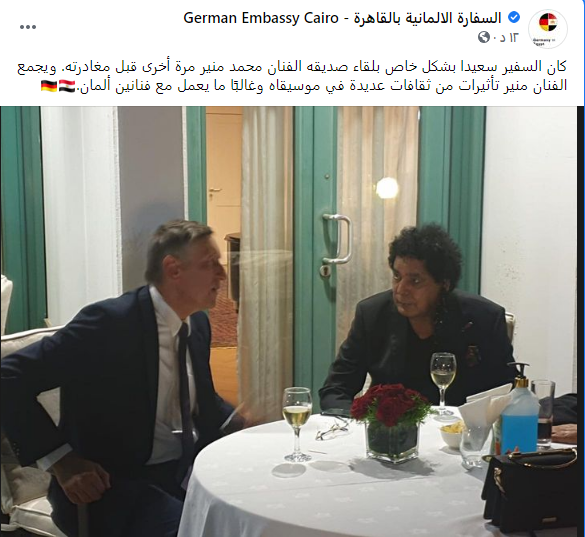Click the round wall lamp in the photo

pos(387,188)
